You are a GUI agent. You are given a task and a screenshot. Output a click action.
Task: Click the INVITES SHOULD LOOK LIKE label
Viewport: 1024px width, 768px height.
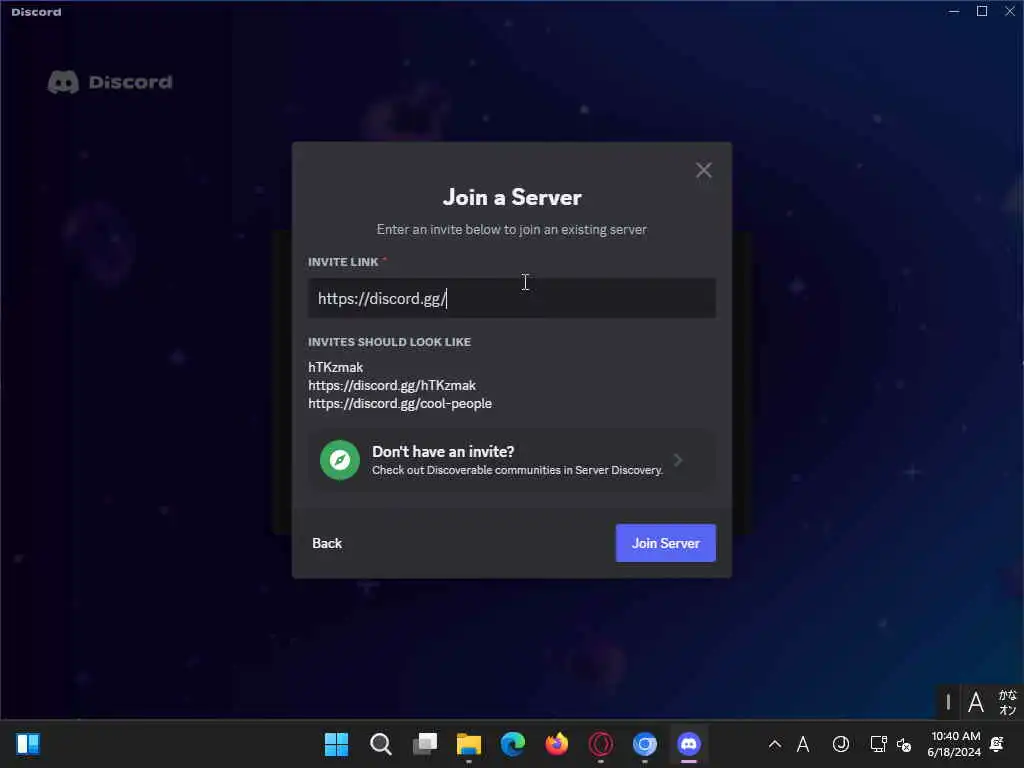point(389,342)
